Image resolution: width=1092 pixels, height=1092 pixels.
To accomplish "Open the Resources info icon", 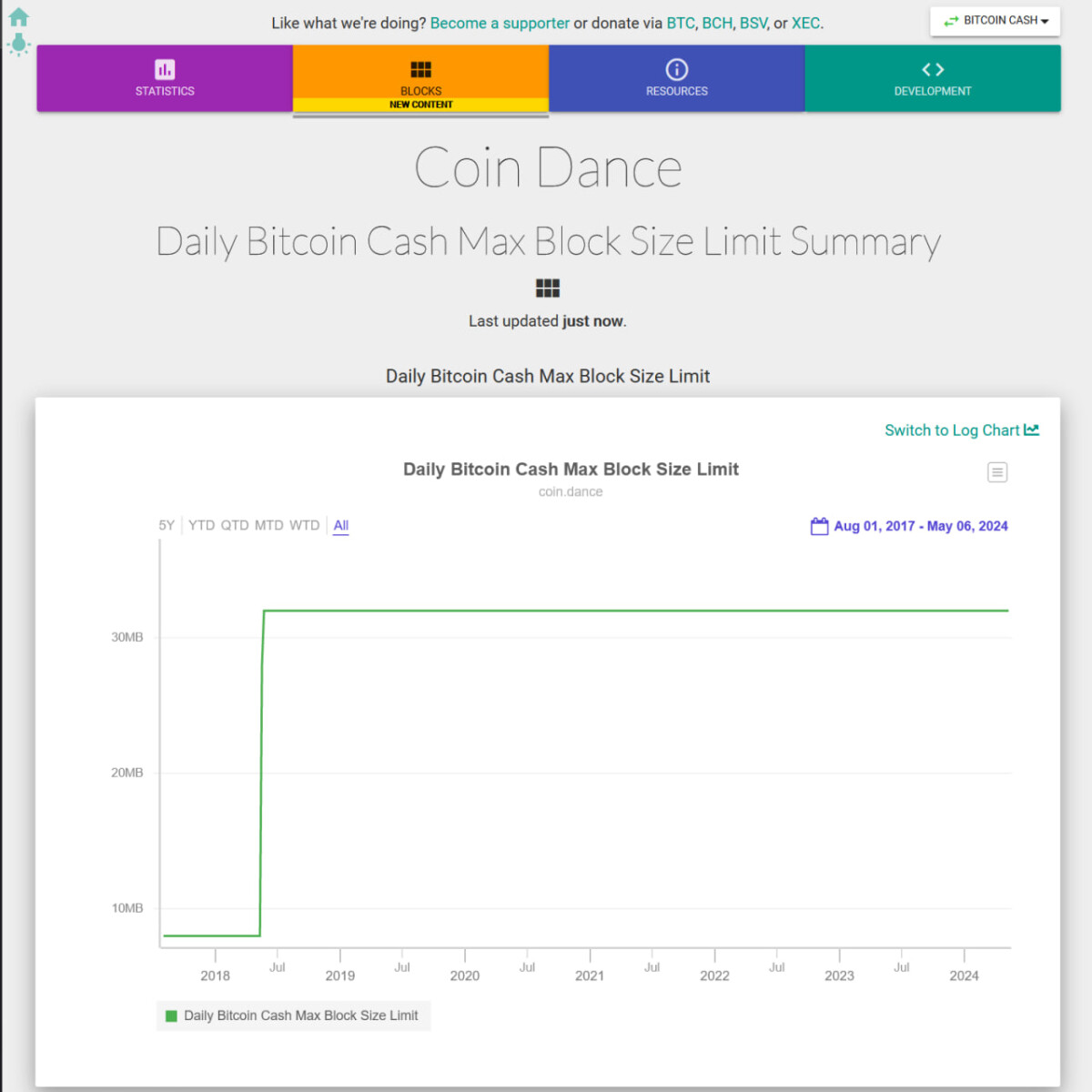I will [x=676, y=69].
